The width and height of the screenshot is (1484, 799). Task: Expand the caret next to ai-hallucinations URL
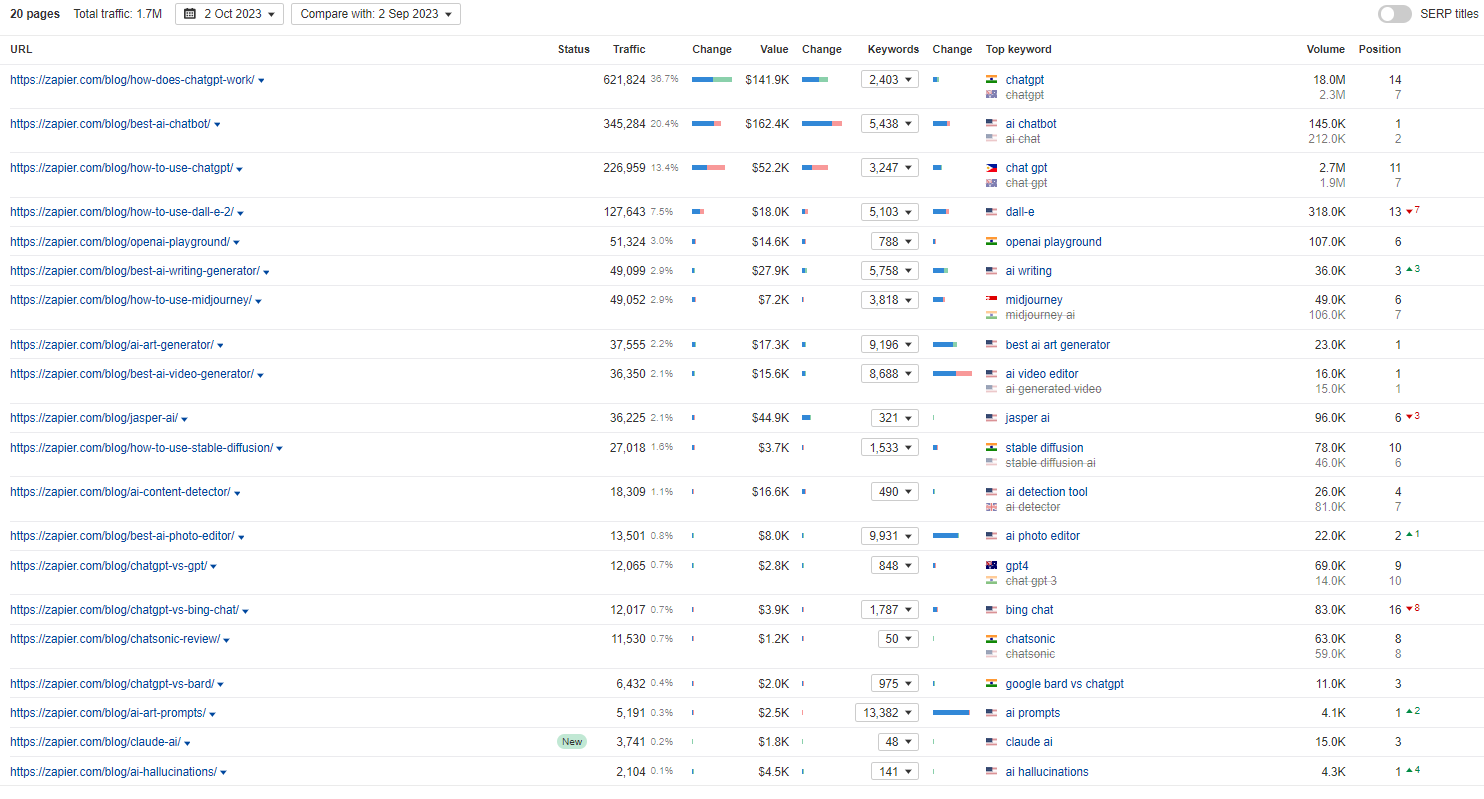pyautogui.click(x=224, y=773)
